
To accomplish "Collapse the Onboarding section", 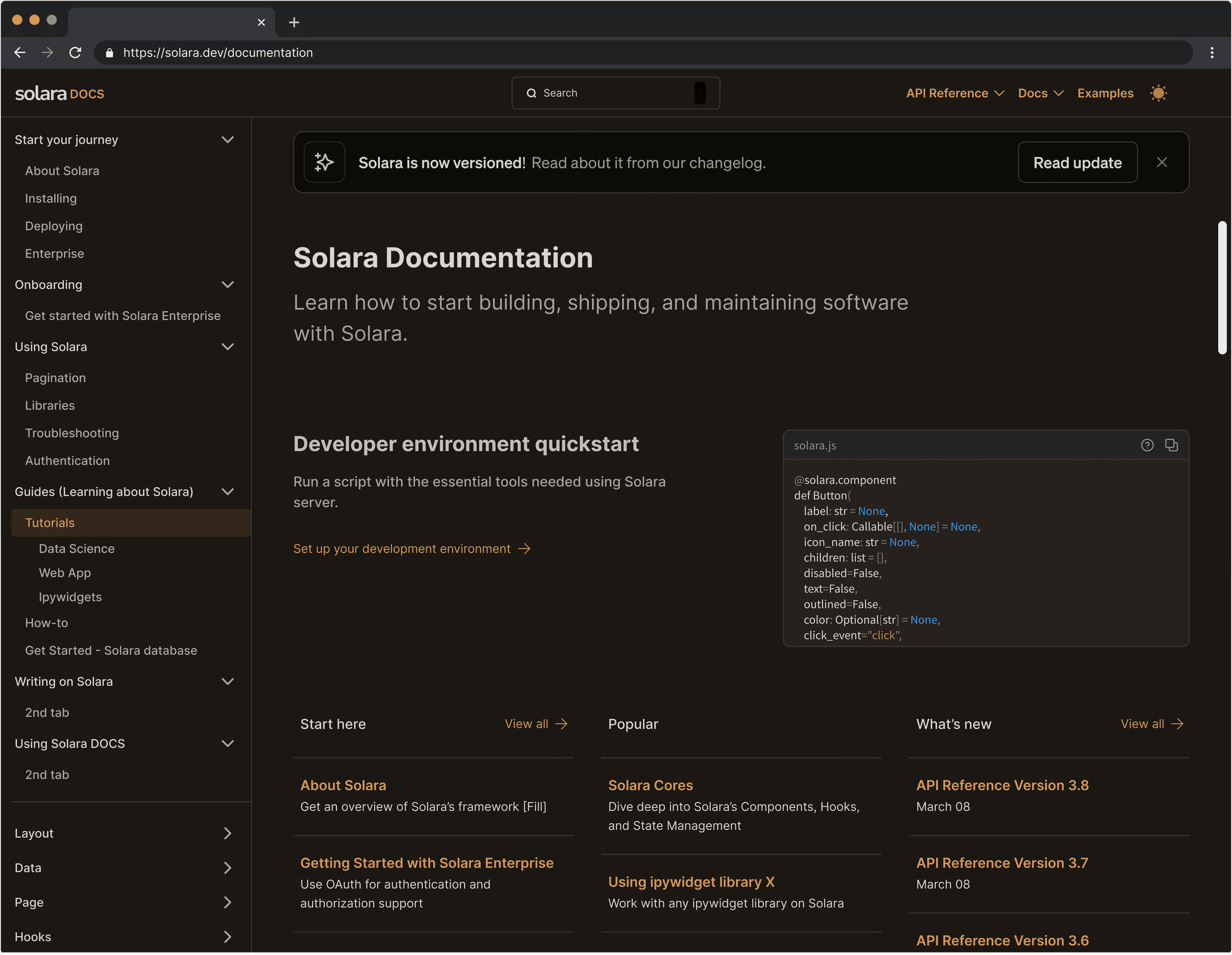I will 227,284.
